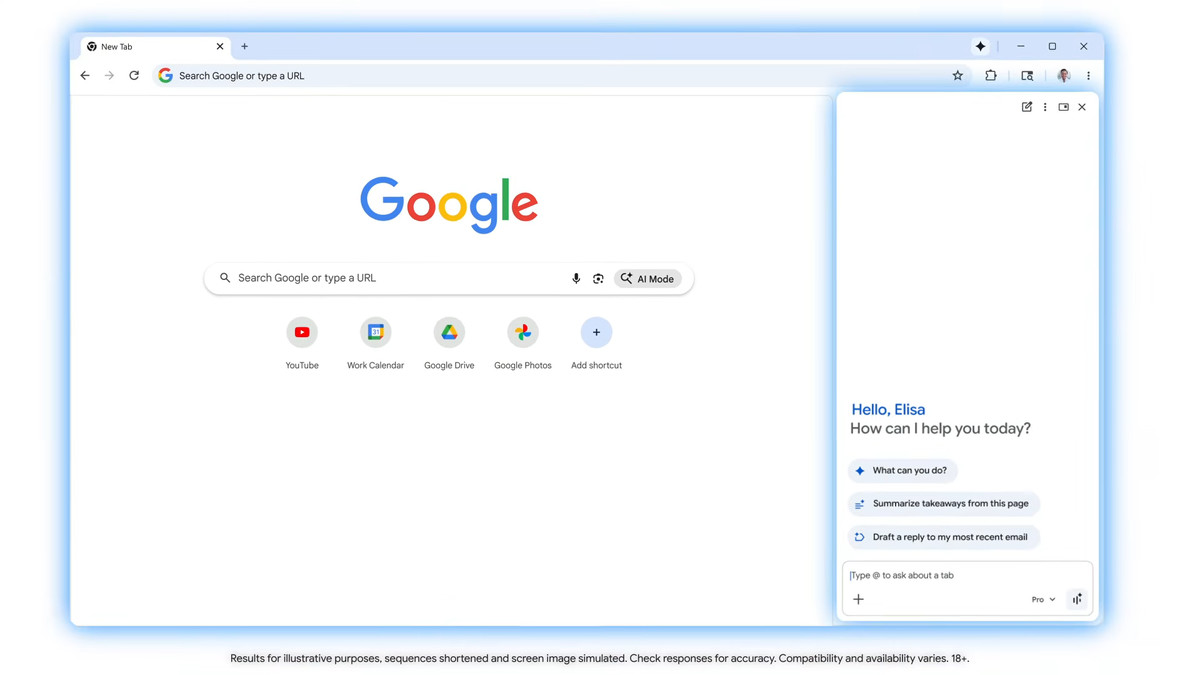Select the New Tab tab
This screenshot has height=675, width=1200.
155,46
